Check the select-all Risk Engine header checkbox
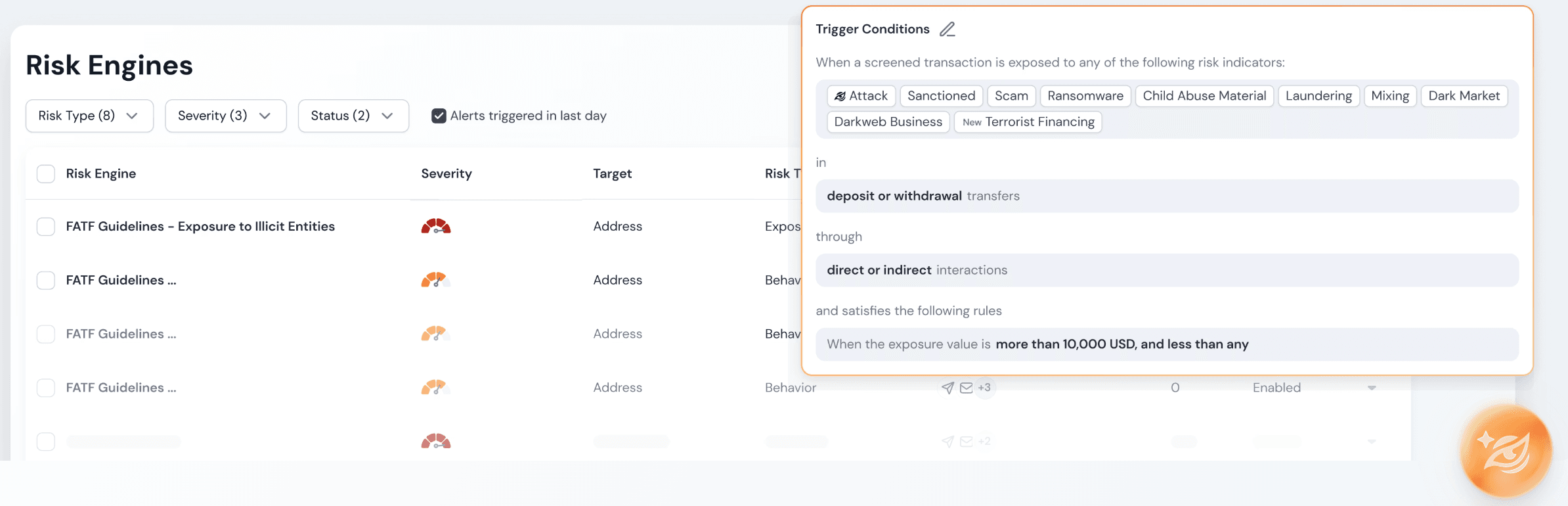The width and height of the screenshot is (1568, 506). pyautogui.click(x=46, y=173)
